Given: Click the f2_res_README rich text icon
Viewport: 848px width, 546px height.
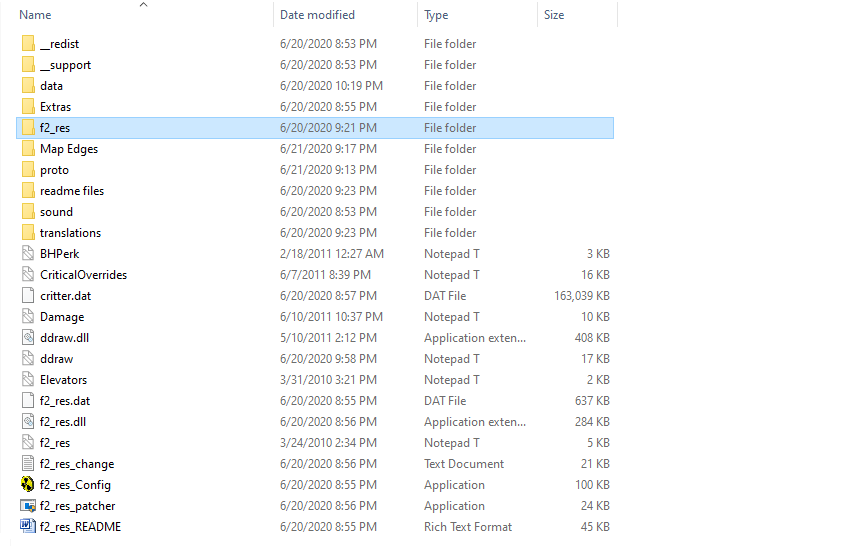Looking at the screenshot, I should pyautogui.click(x=28, y=527).
